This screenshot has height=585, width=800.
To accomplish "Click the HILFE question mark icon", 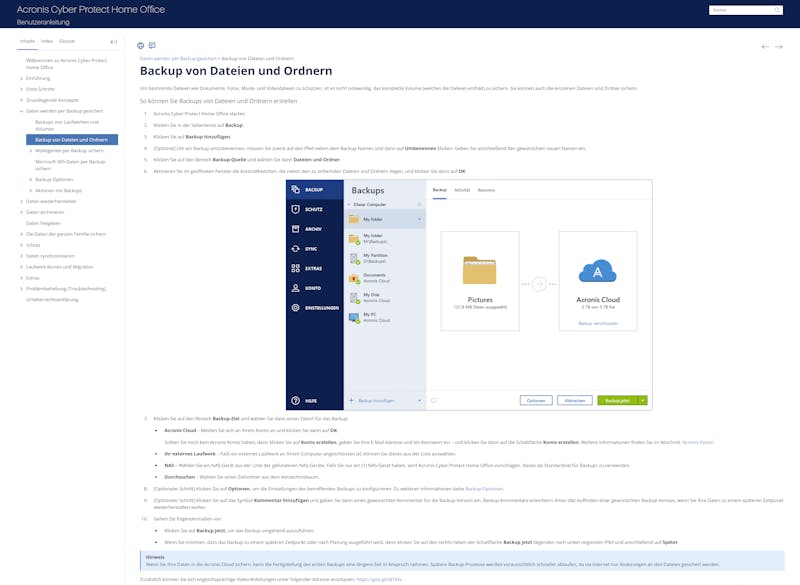I will 295,400.
